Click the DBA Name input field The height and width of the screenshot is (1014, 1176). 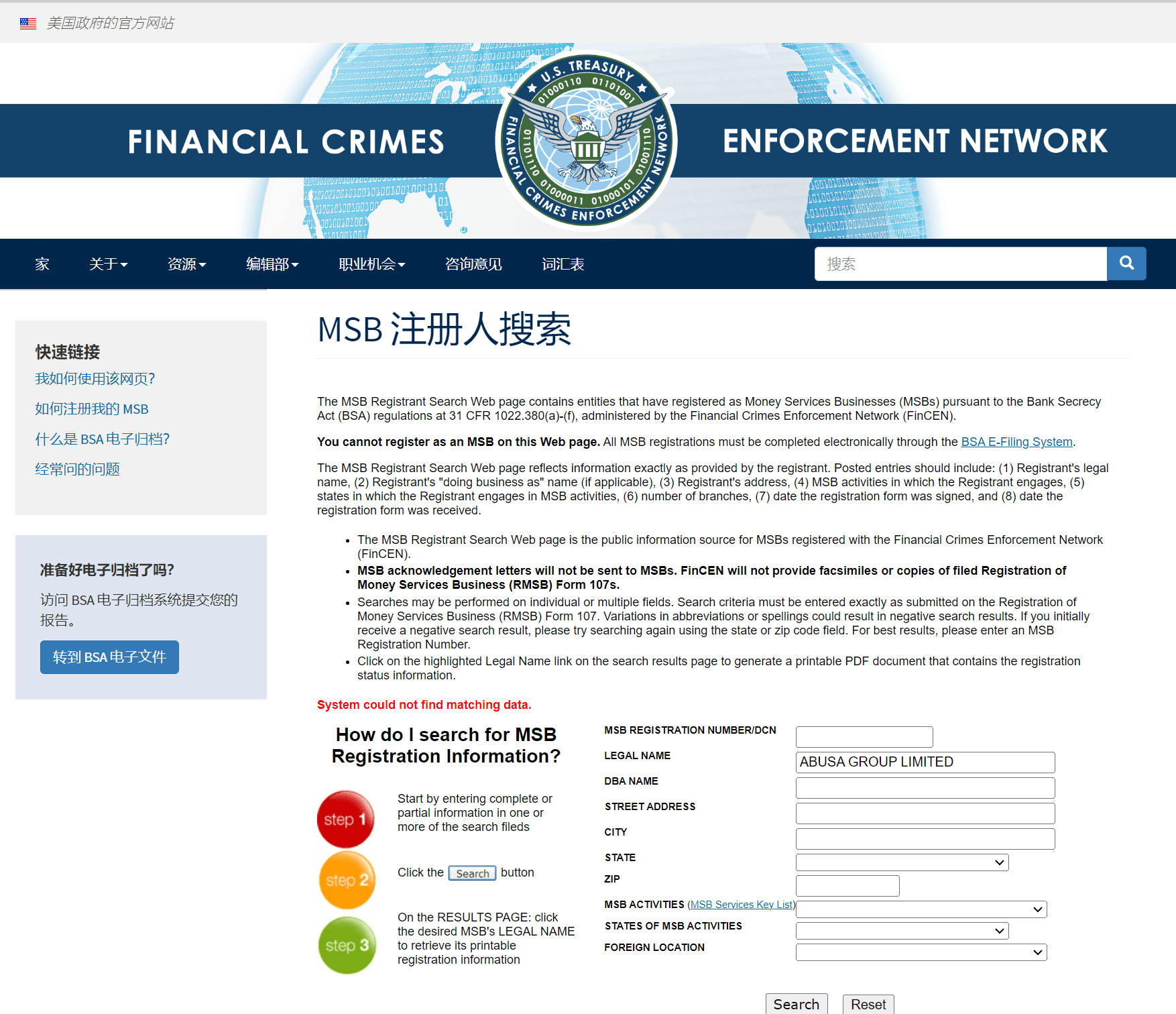pyautogui.click(x=925, y=788)
